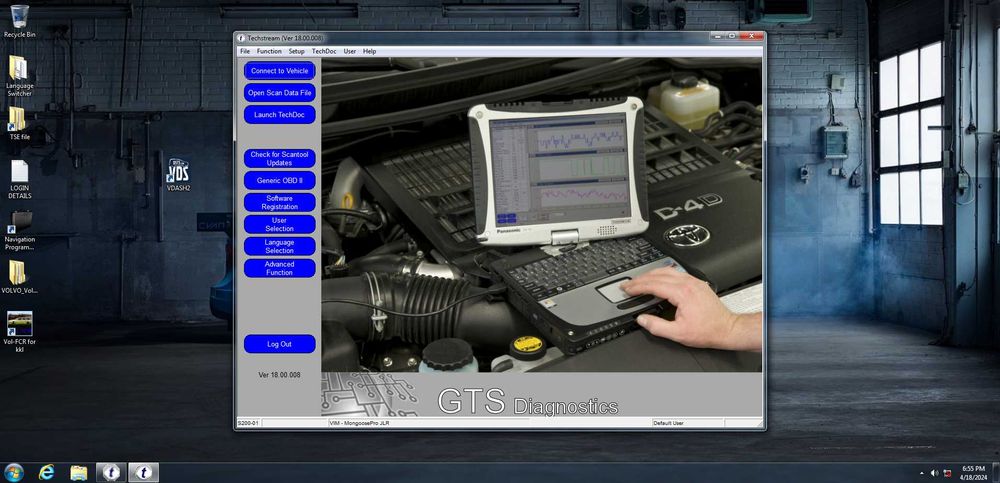The image size is (1000, 483).
Task: Click Default User in status bar
Action: [x=668, y=423]
